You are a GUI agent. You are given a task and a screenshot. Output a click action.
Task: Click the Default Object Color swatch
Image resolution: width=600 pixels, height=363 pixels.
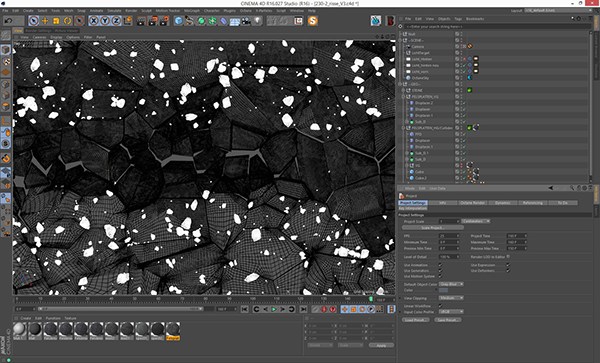pyautogui.click(x=443, y=290)
